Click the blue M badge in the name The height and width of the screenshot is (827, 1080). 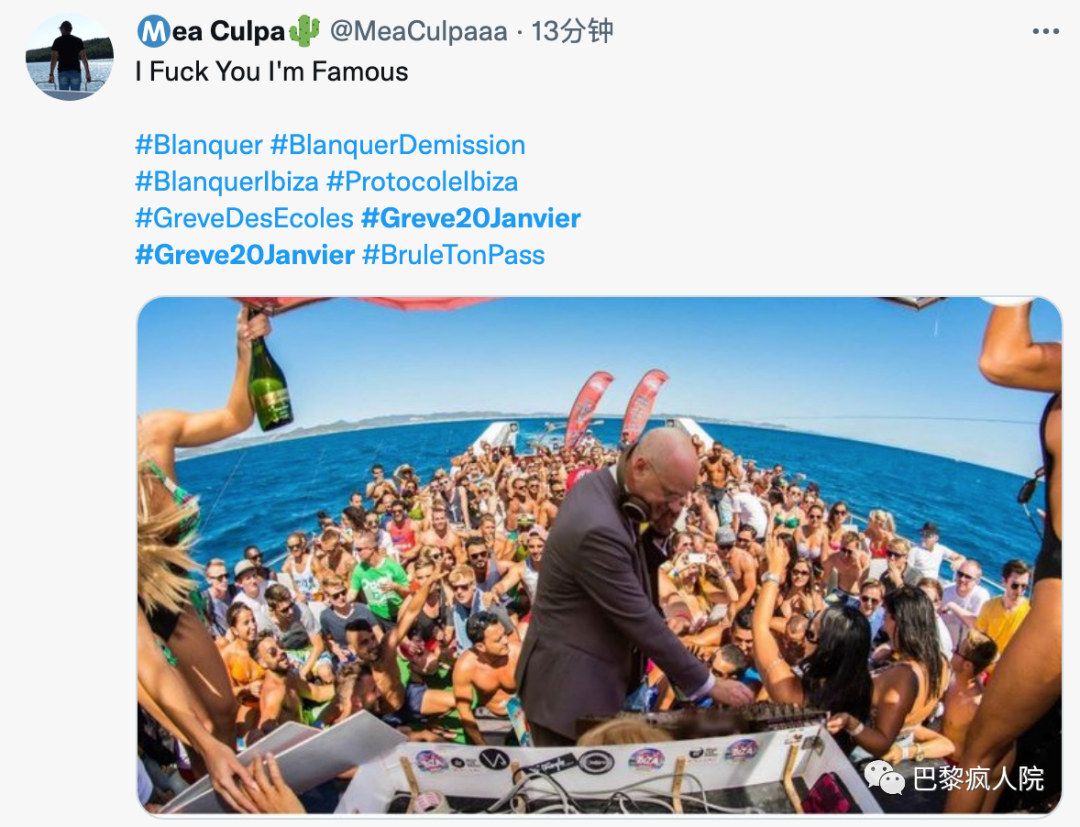(154, 31)
